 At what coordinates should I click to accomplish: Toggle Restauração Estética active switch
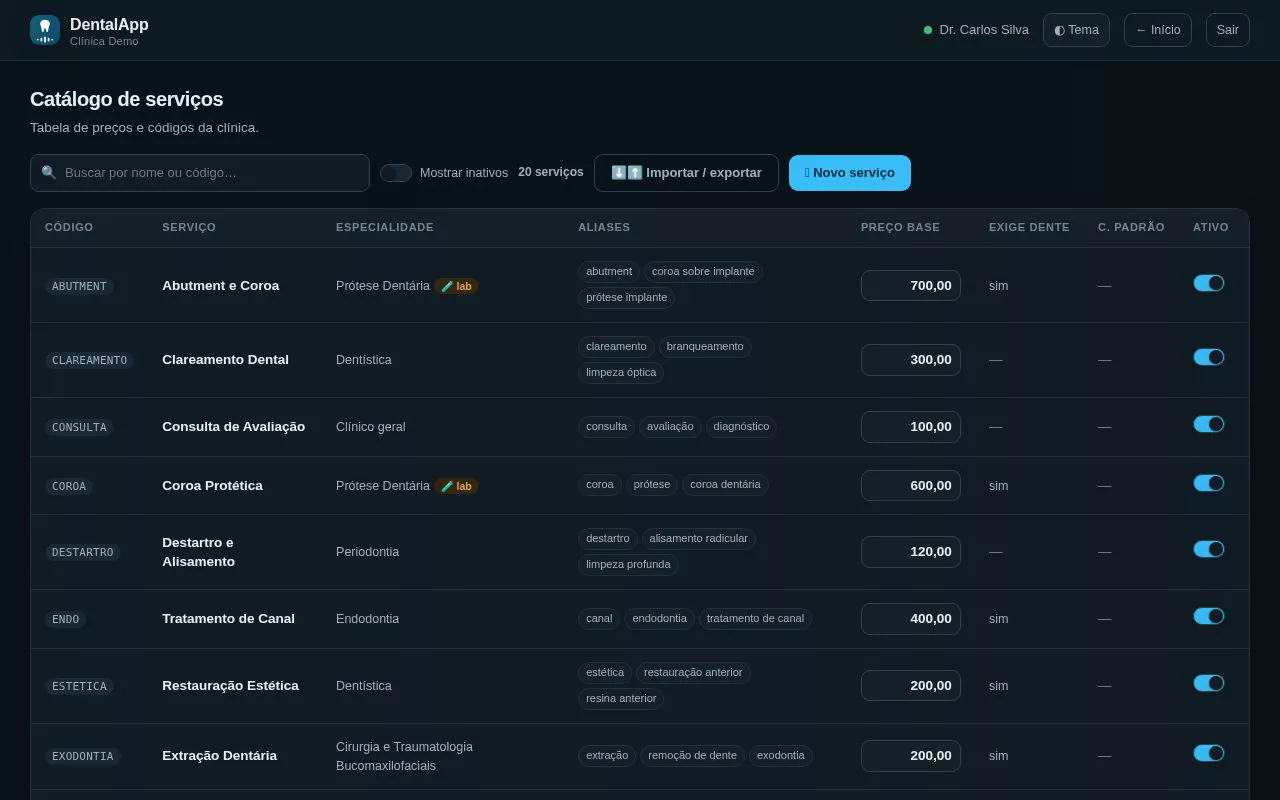1209,683
